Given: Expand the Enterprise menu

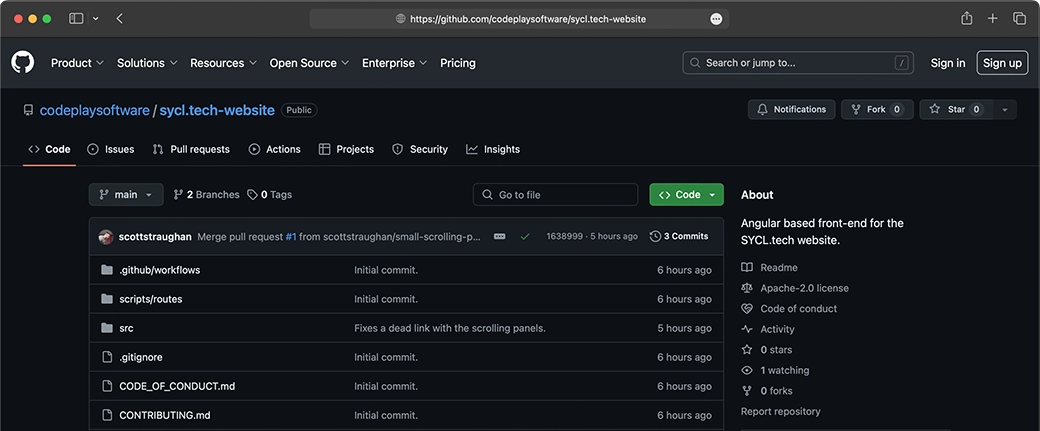Looking at the screenshot, I should [395, 63].
